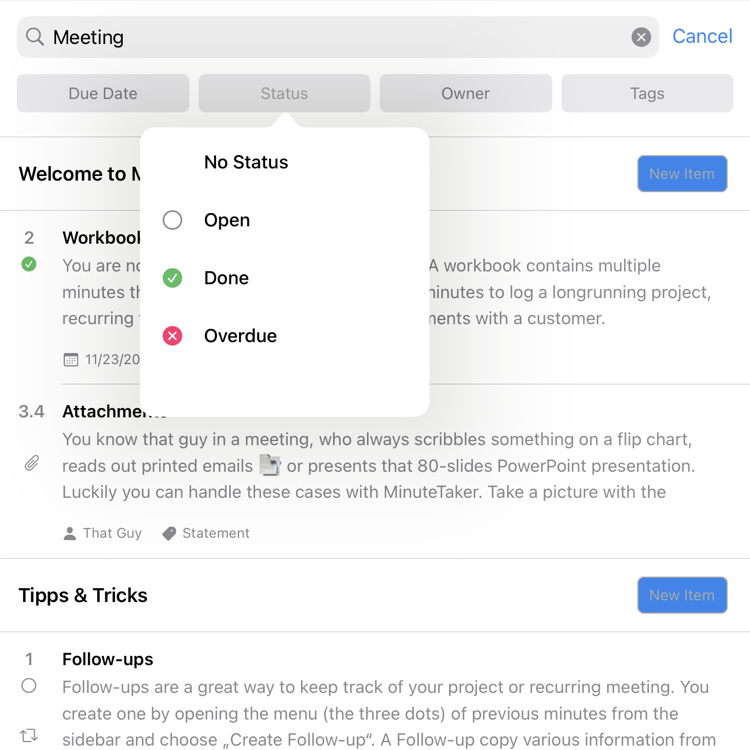Image resolution: width=750 pixels, height=750 pixels.
Task: Add New Item to the Welcome section
Action: [682, 174]
